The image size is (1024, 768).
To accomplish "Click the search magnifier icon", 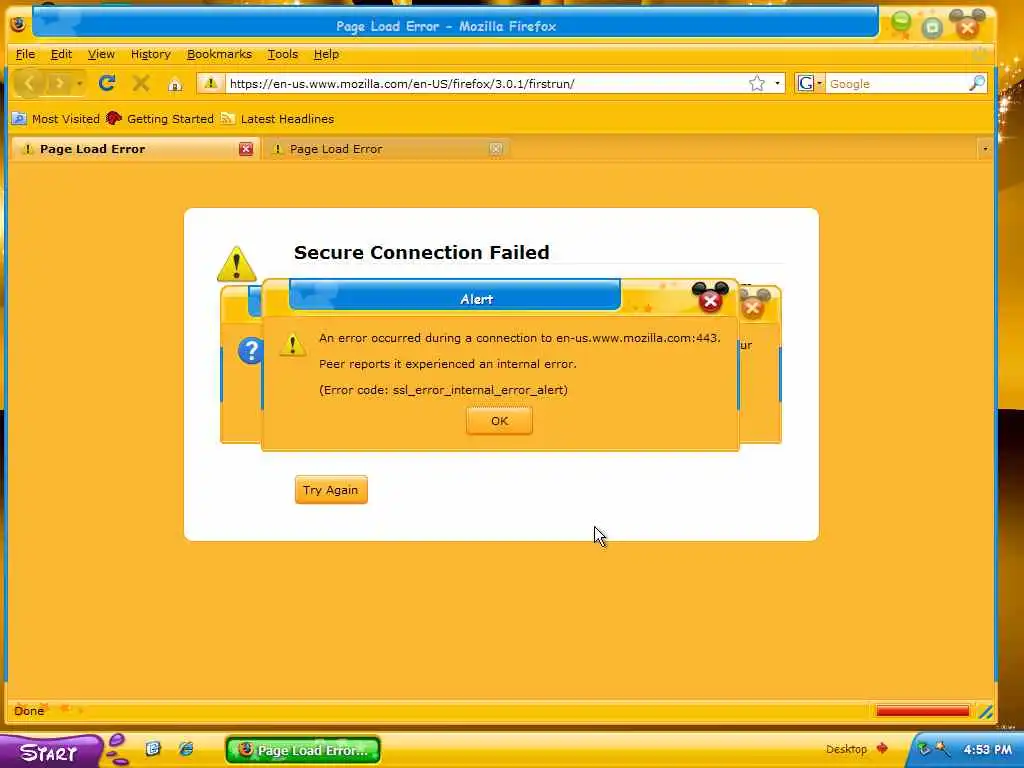I will pos(977,83).
